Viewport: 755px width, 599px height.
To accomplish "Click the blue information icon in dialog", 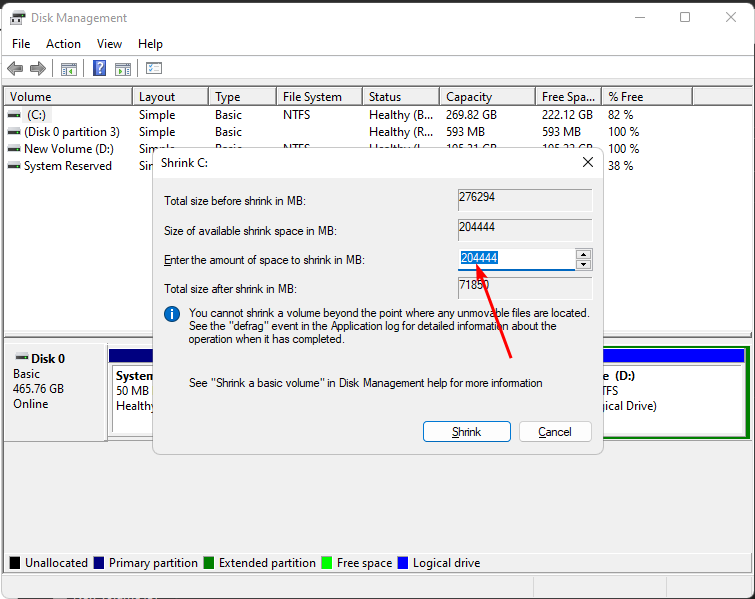I will click(172, 314).
